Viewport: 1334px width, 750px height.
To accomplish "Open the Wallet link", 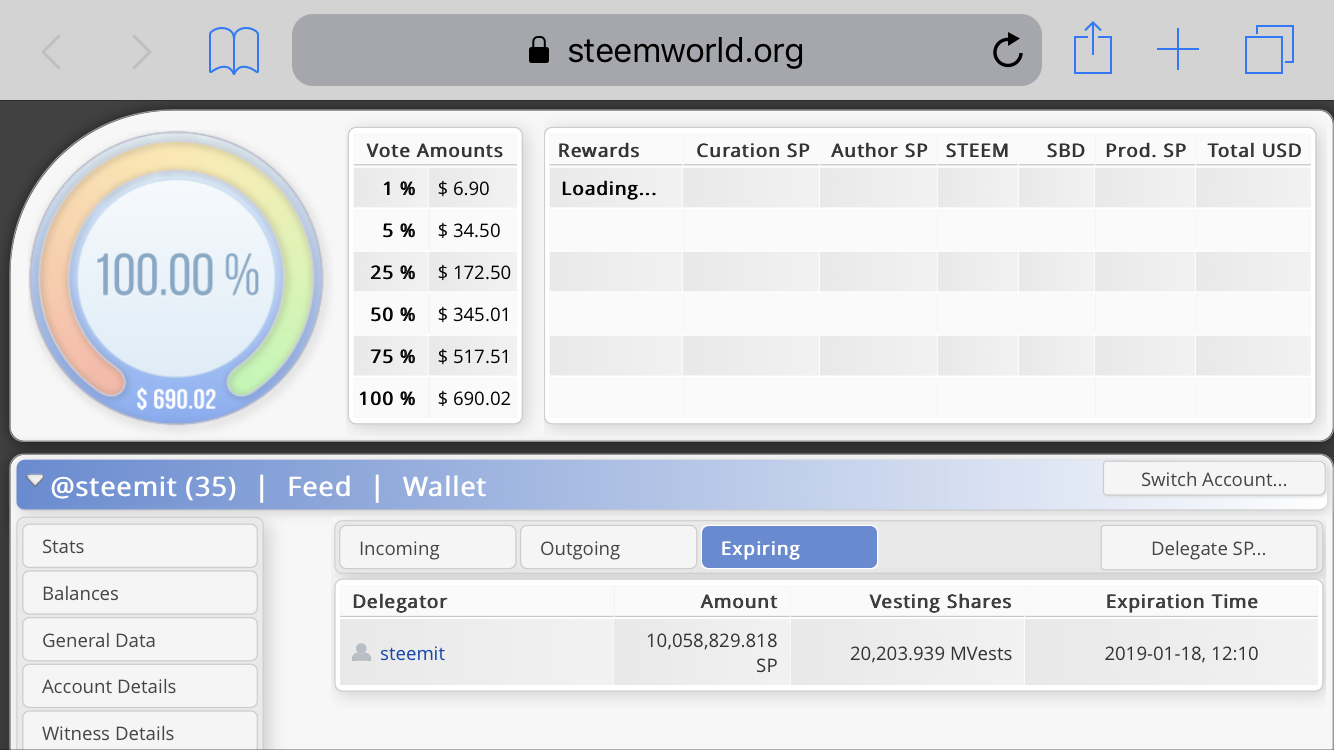I will [444, 487].
